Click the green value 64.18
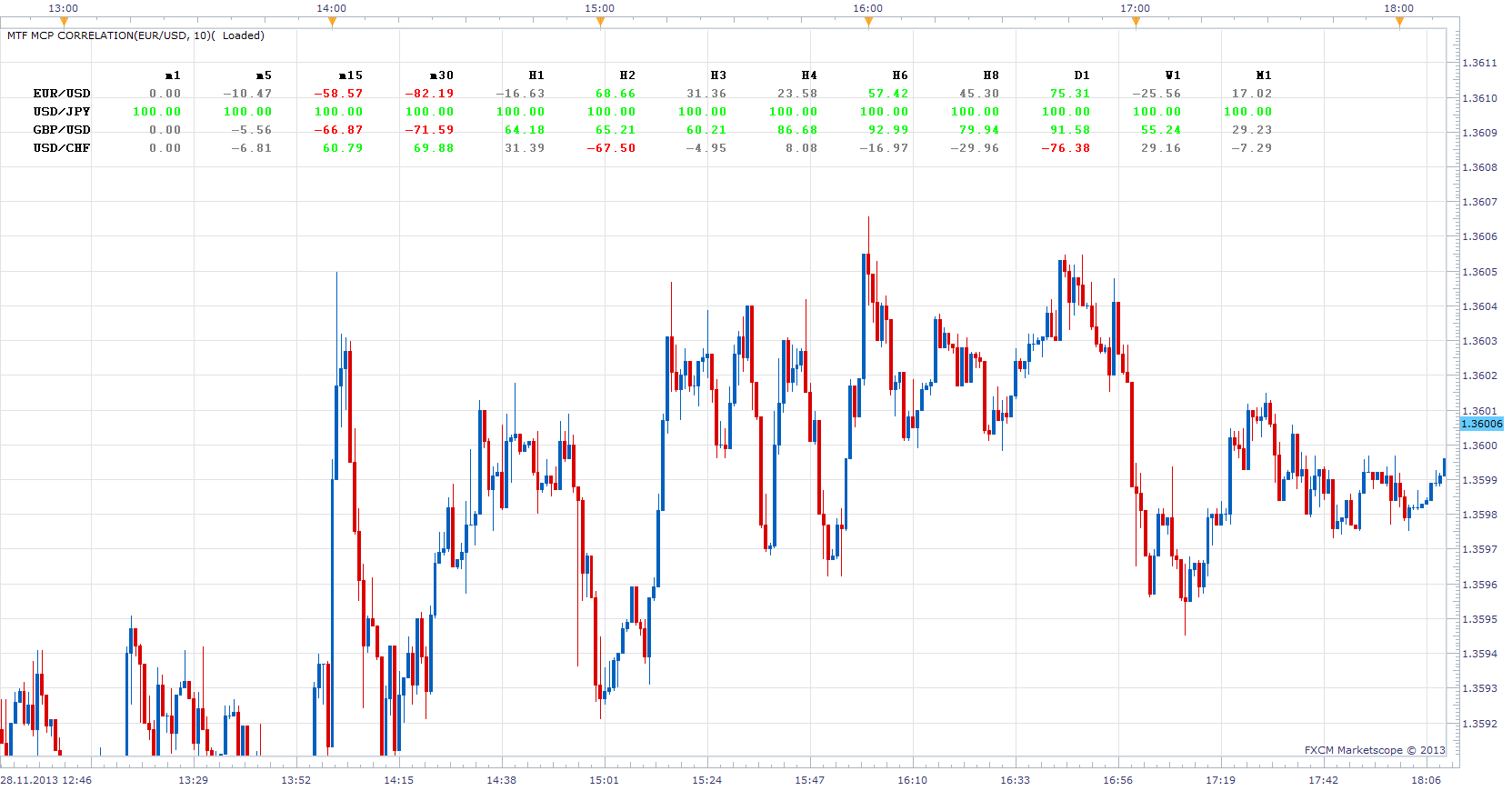This screenshot has width=1512, height=791. pyautogui.click(x=525, y=130)
